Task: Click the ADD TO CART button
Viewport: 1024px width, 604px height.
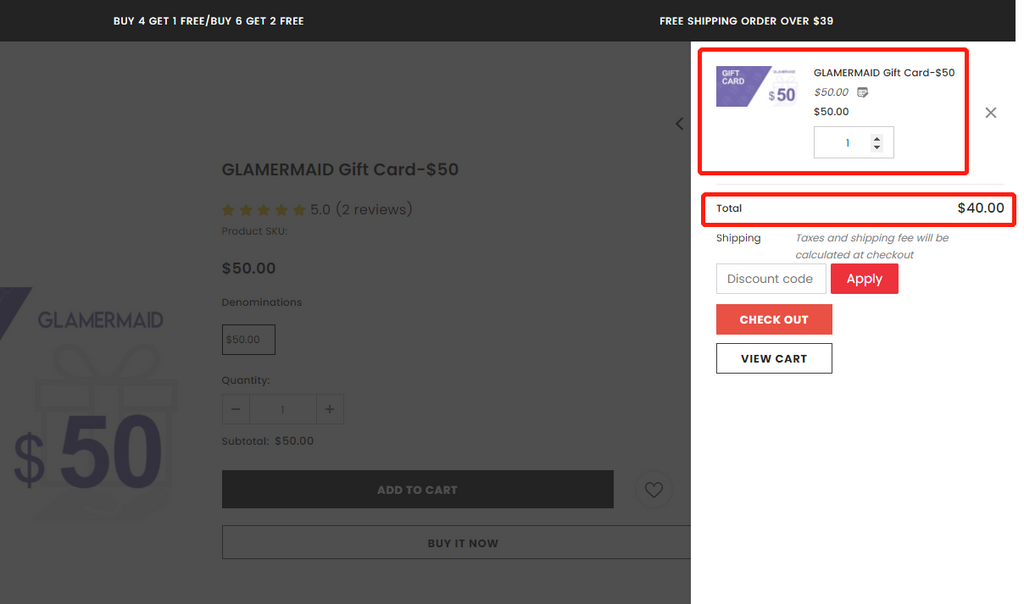Action: (x=417, y=490)
